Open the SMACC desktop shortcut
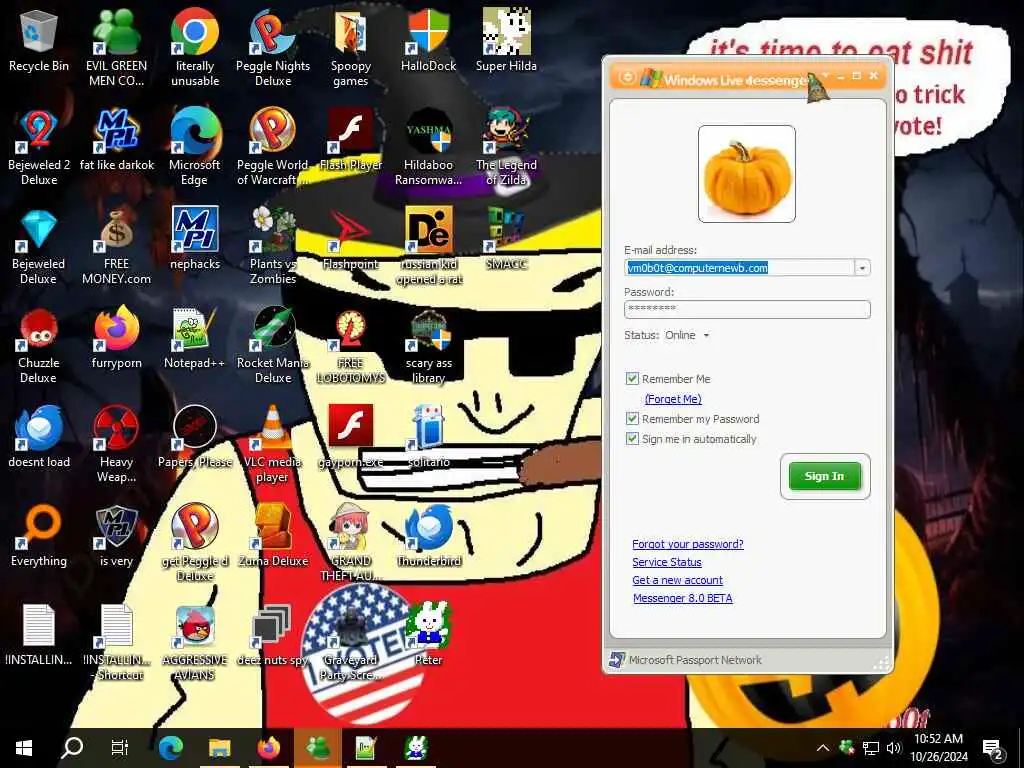The width and height of the screenshot is (1024, 768). coord(506,240)
